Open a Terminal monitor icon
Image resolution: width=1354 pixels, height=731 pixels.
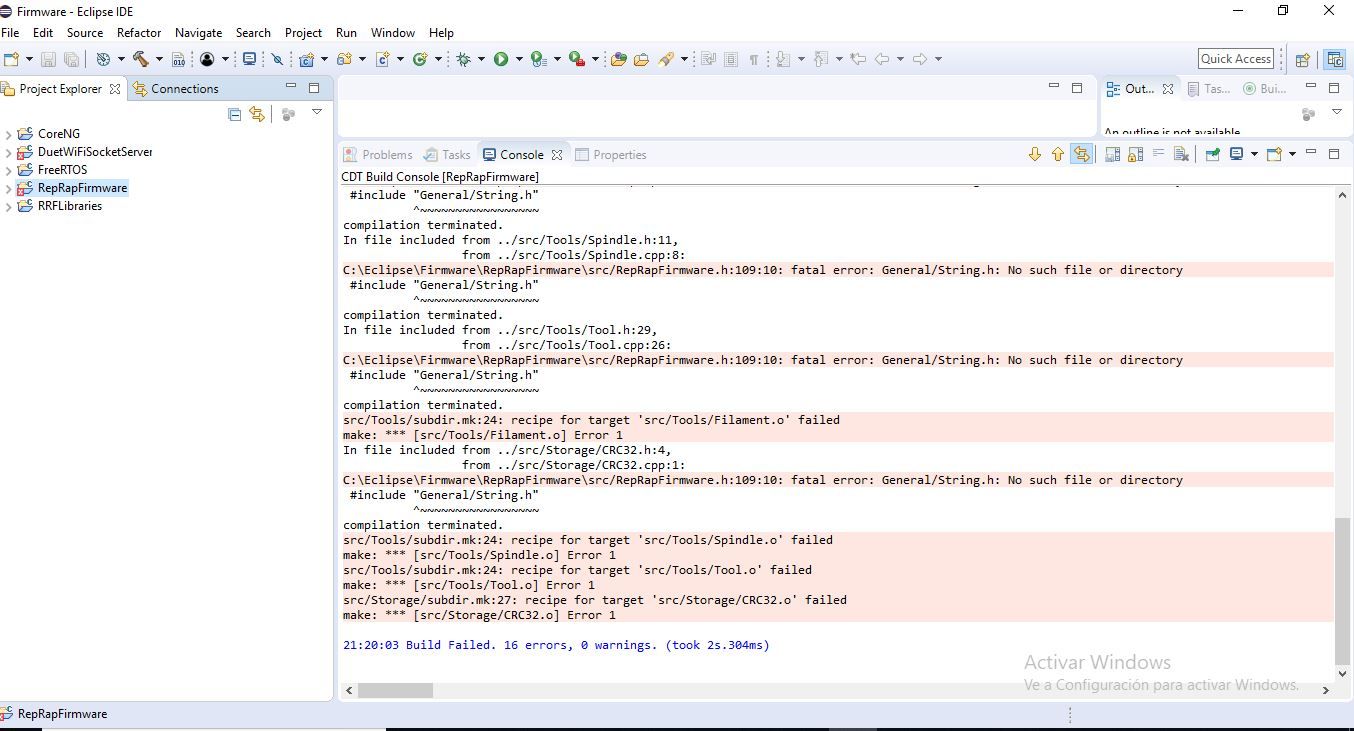[249, 59]
